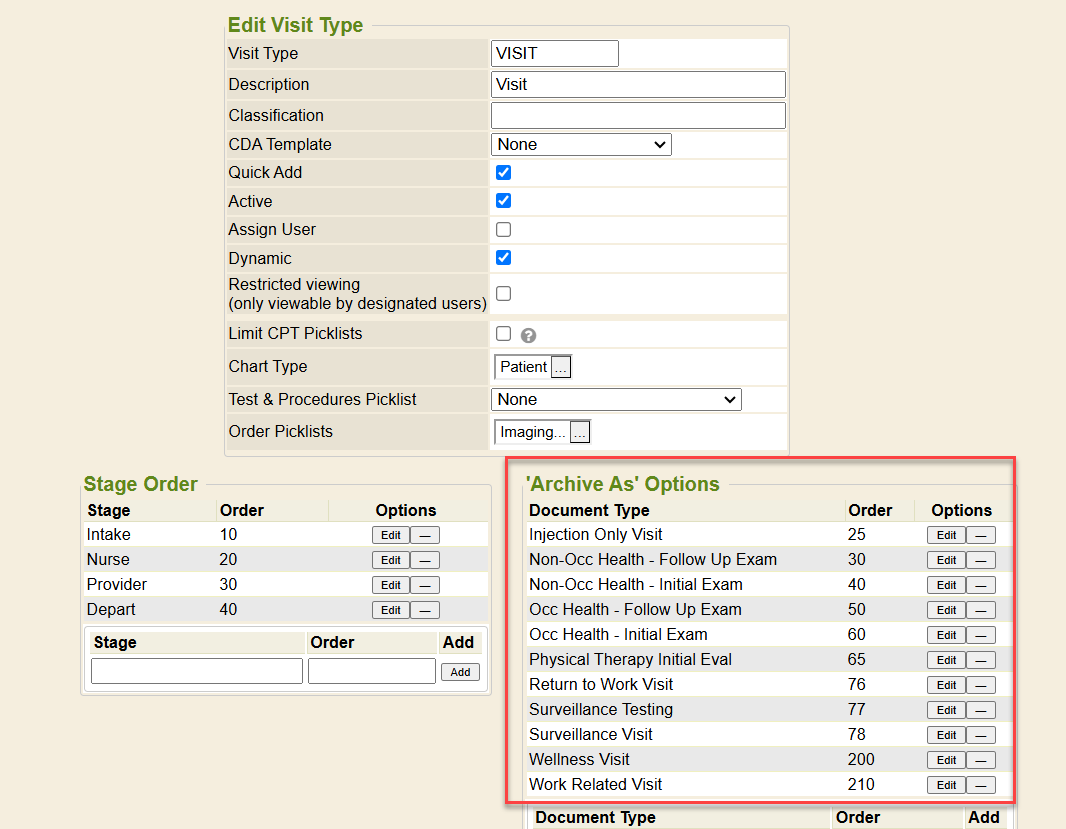The width and height of the screenshot is (1066, 829).
Task: Remove the Intake stage with its dash button
Action: coord(425,535)
